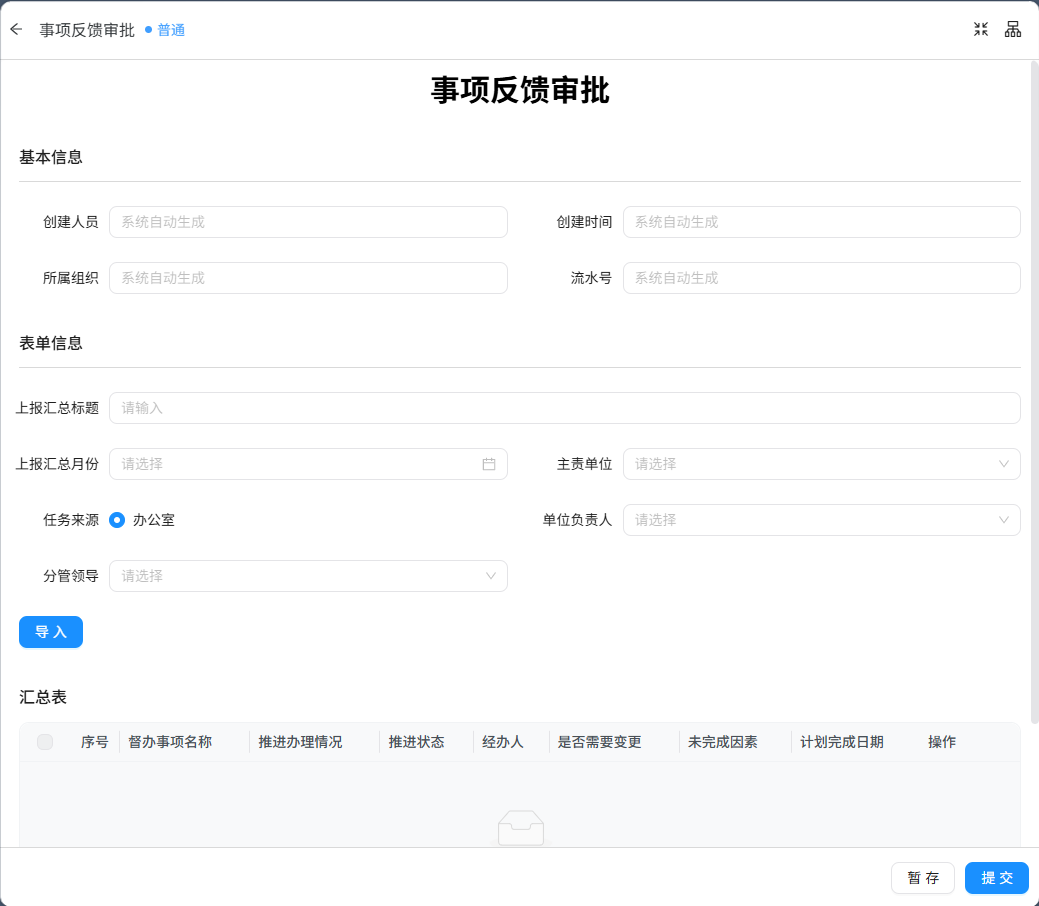Click the back arrow icon

pyautogui.click(x=17, y=29)
